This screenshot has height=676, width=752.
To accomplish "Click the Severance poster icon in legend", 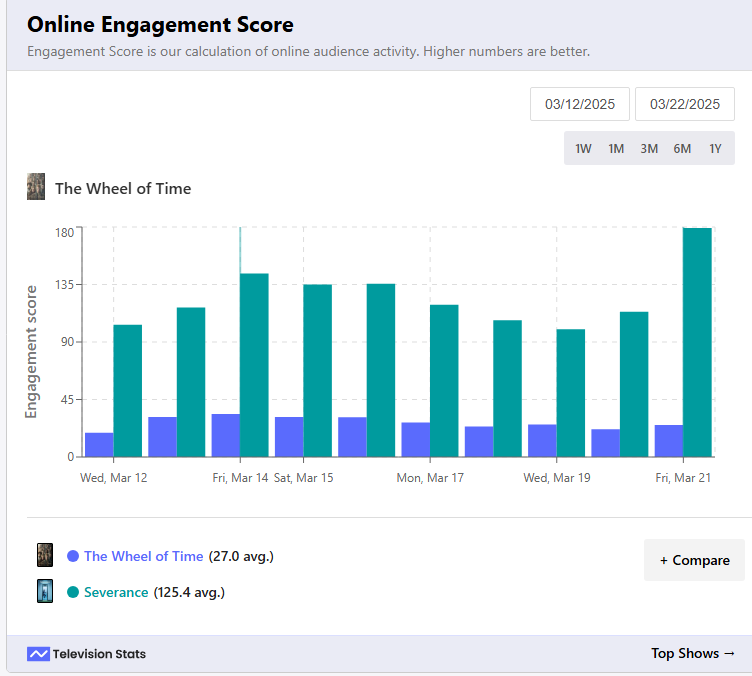I will point(45,592).
